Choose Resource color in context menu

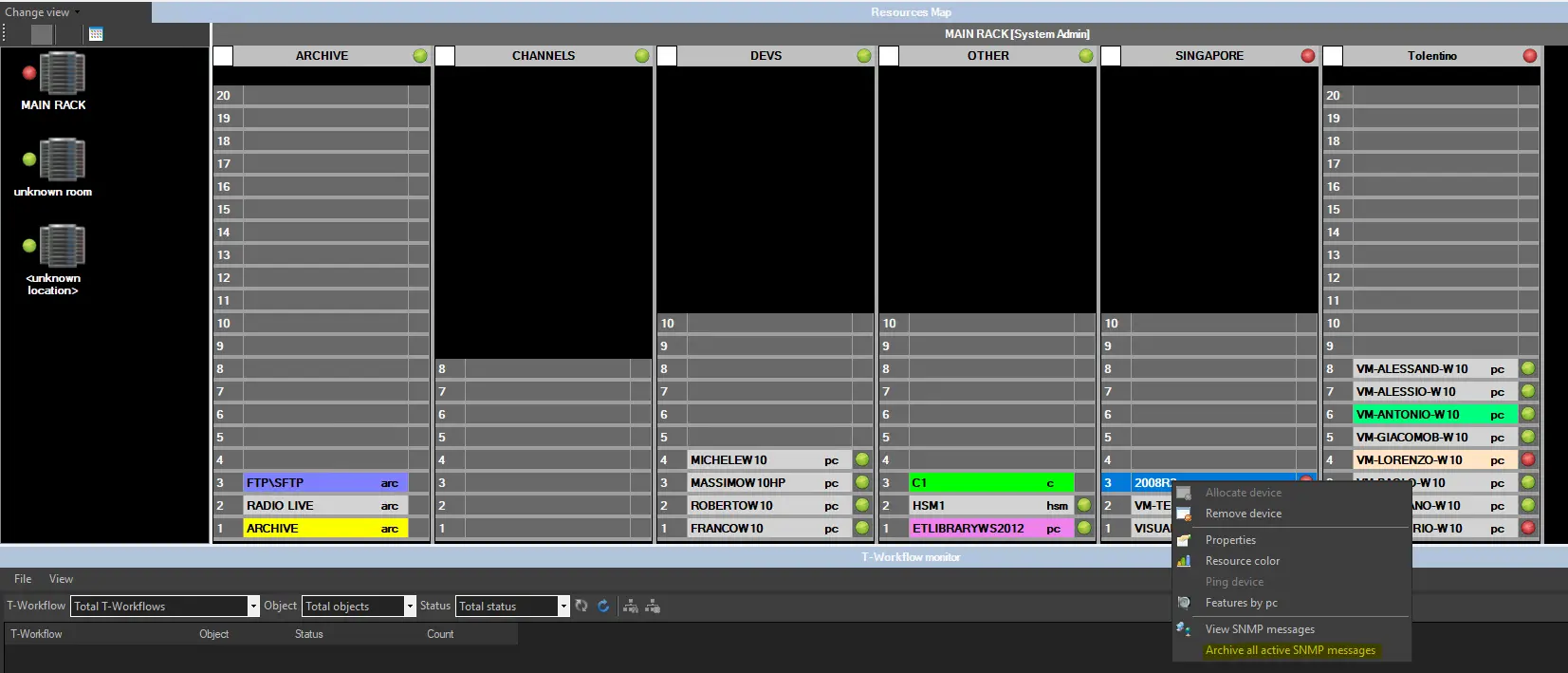1242,561
